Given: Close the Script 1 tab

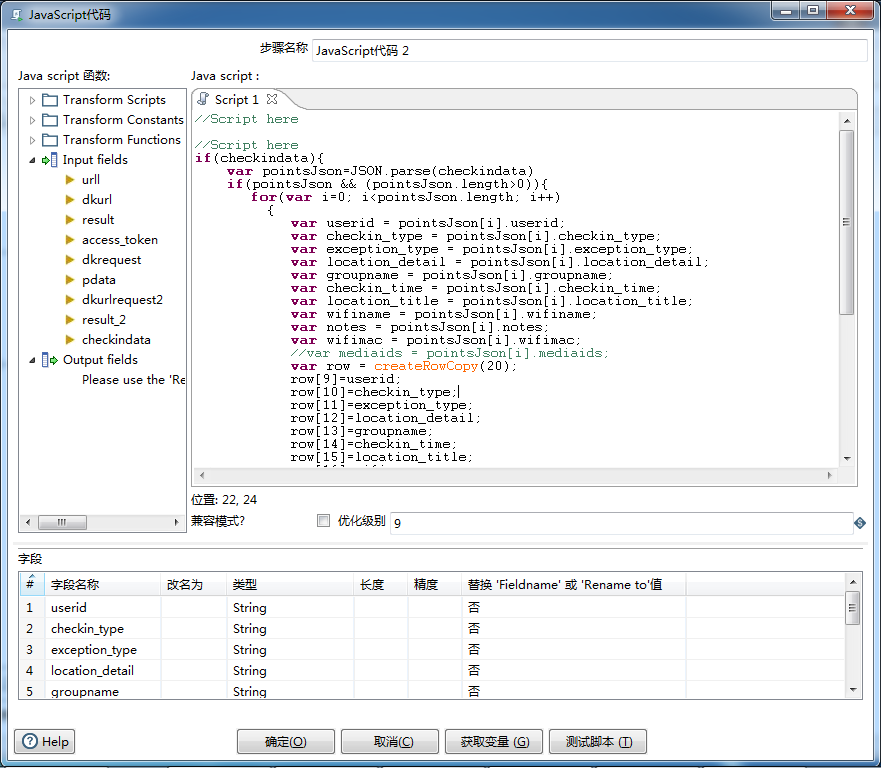Looking at the screenshot, I should pyautogui.click(x=273, y=99).
